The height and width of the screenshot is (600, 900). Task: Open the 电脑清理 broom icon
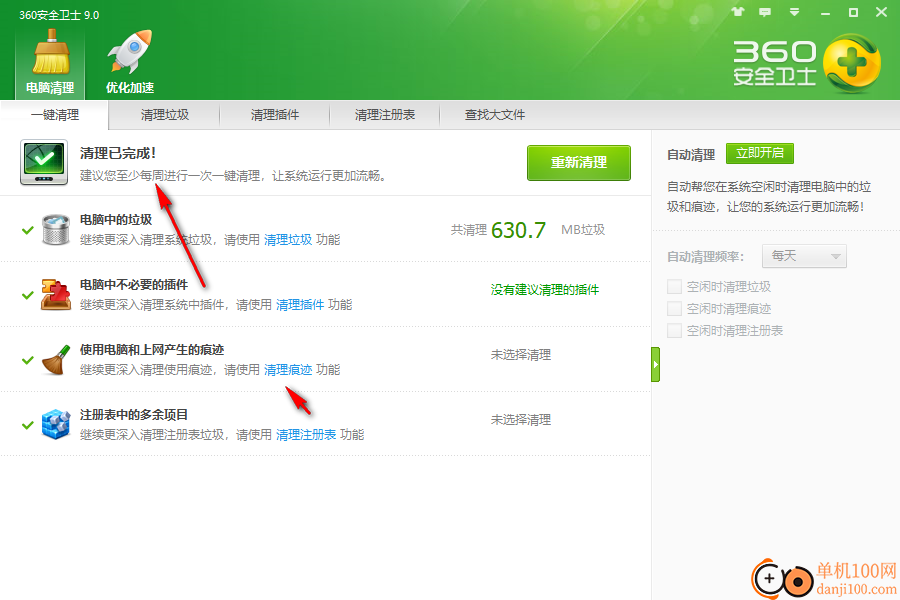coord(51,62)
